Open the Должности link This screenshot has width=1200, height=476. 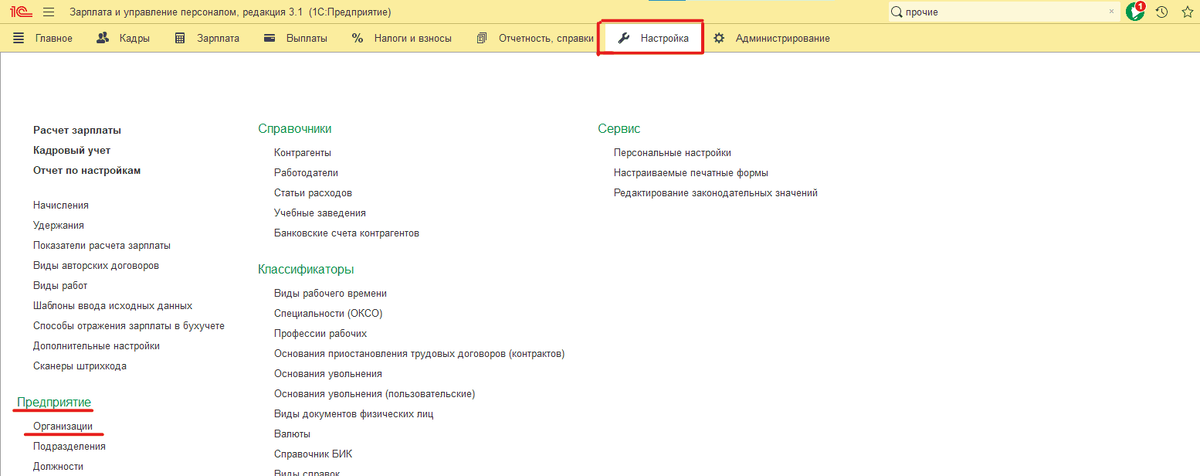coord(58,466)
